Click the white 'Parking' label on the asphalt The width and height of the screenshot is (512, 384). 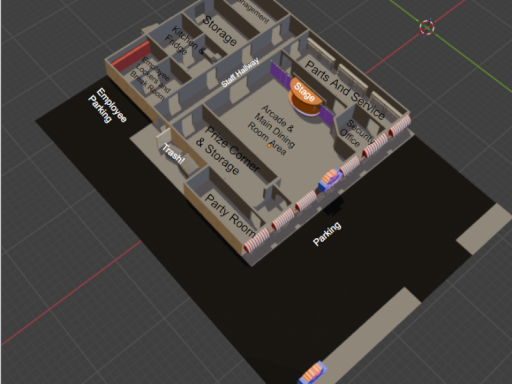tap(327, 234)
